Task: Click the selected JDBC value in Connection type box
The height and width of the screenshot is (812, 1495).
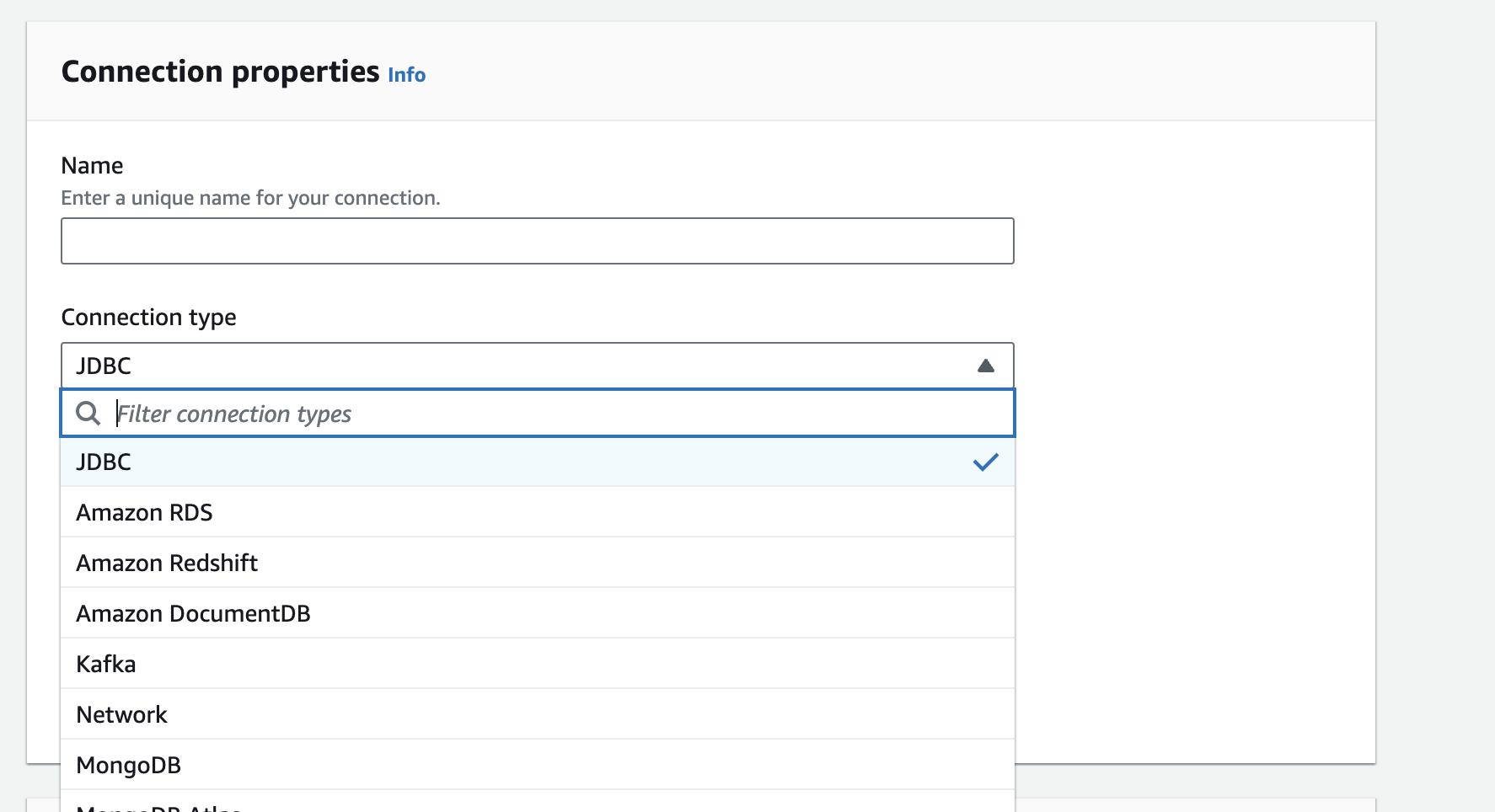Action: 104,366
